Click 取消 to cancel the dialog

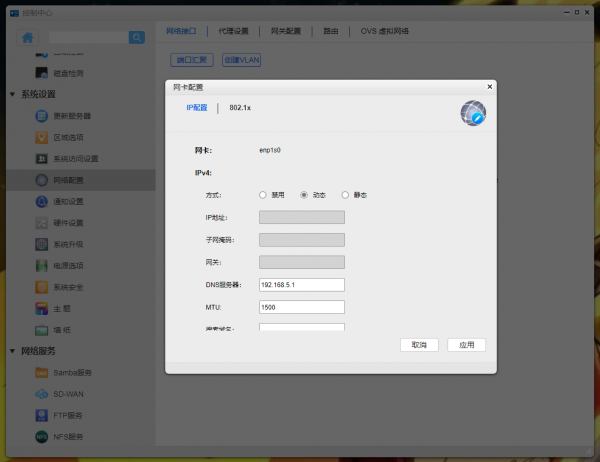tap(419, 345)
